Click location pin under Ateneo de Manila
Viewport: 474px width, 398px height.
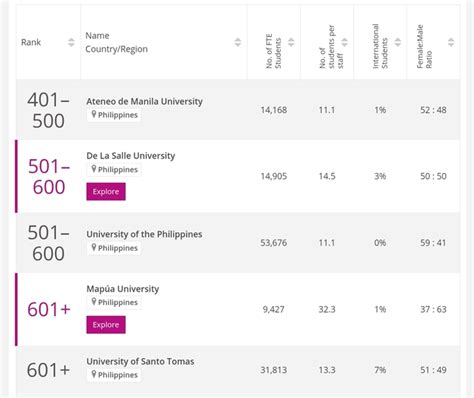[x=94, y=114]
